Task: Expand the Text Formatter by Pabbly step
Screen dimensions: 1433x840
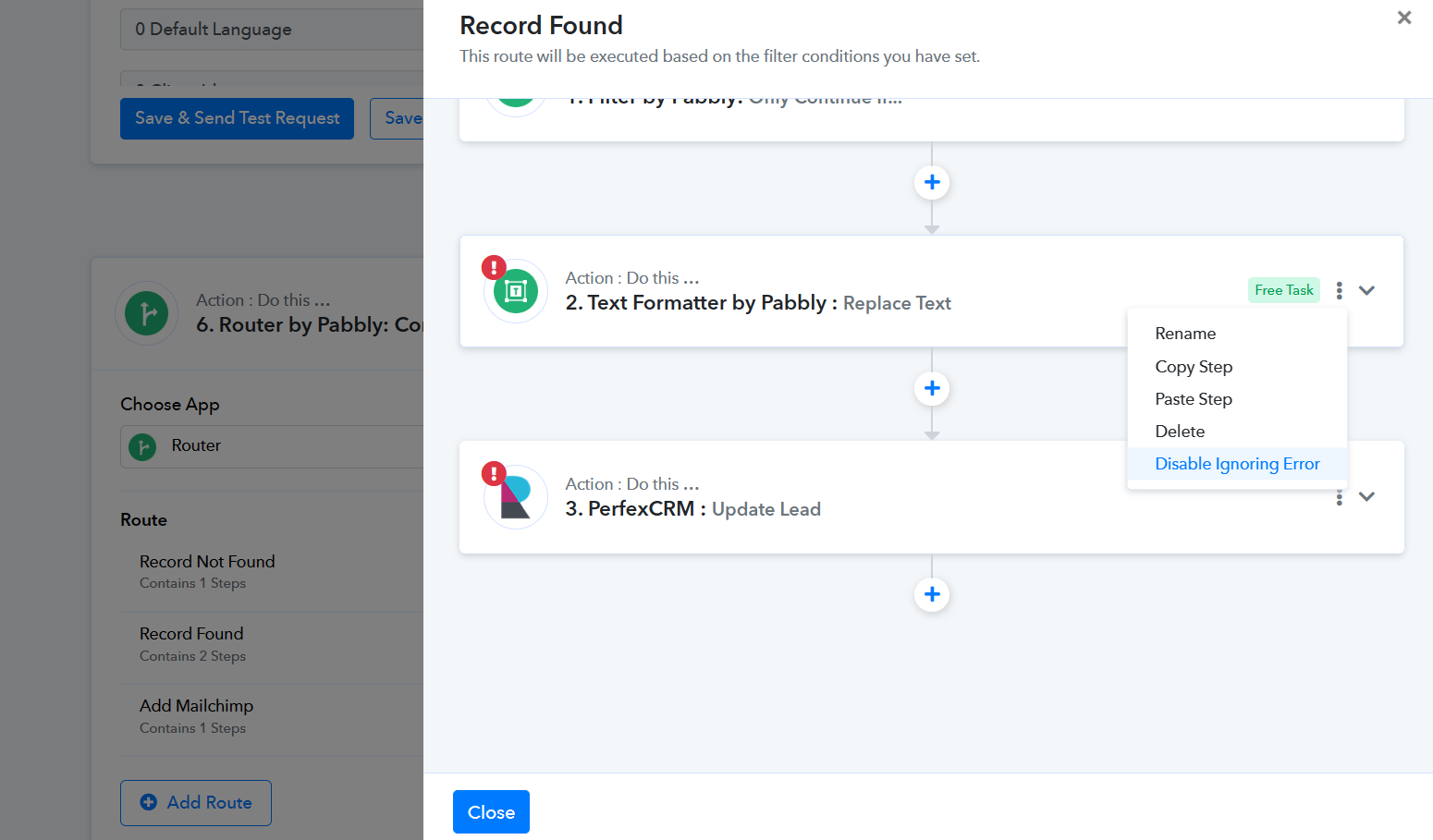Action: tap(1366, 290)
